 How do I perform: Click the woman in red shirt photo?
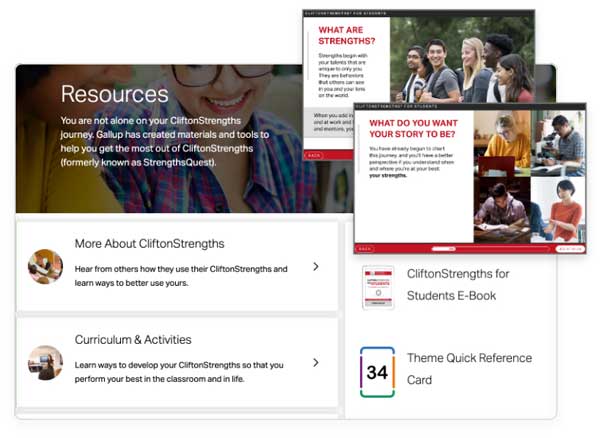pos(558,210)
